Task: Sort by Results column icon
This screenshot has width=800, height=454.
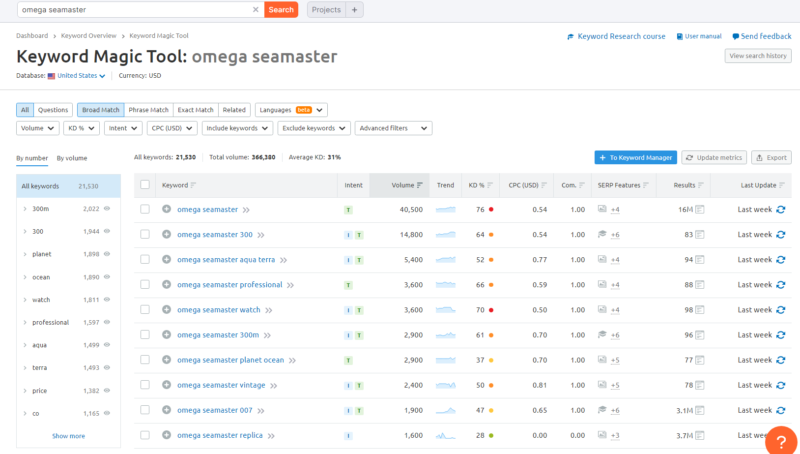Action: pos(701,185)
